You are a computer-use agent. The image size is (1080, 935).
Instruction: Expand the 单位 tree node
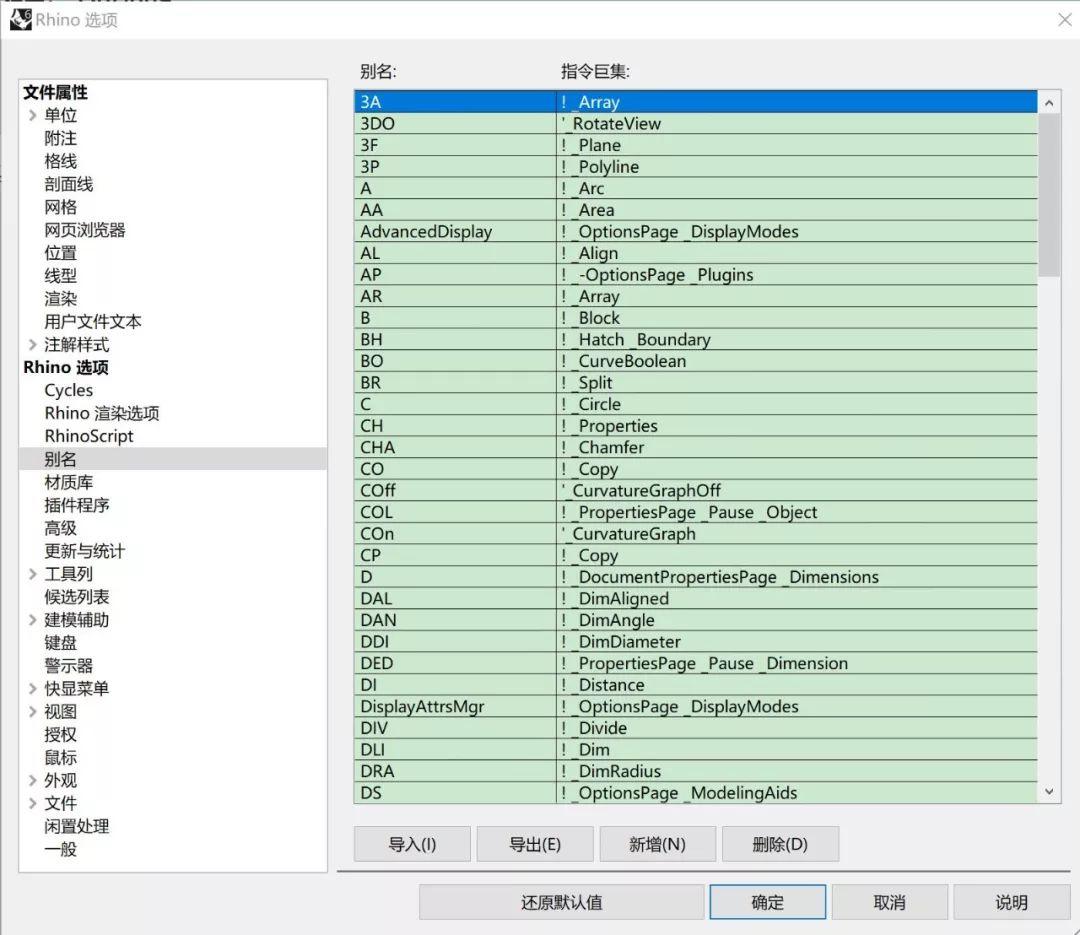pos(32,115)
